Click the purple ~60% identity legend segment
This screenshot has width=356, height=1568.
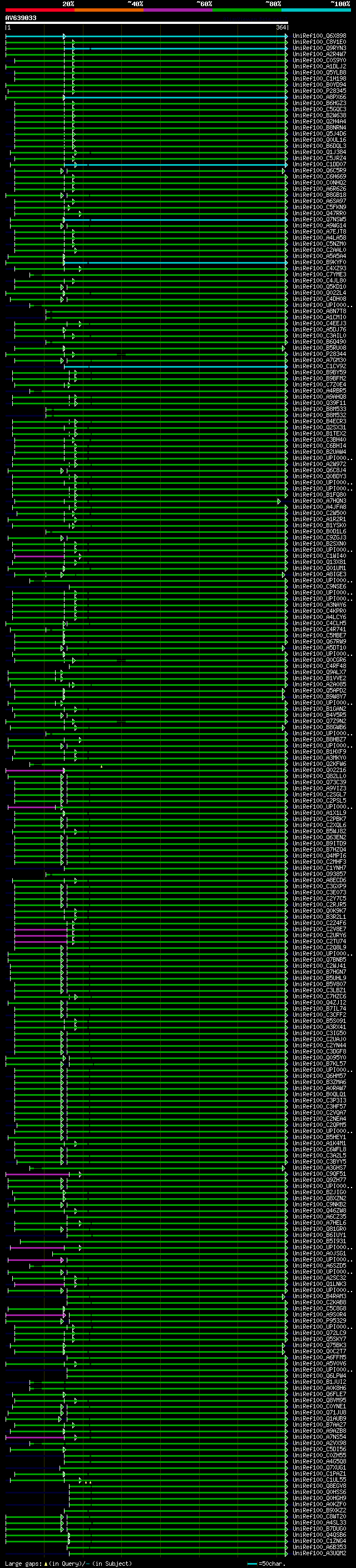[x=177, y=10]
